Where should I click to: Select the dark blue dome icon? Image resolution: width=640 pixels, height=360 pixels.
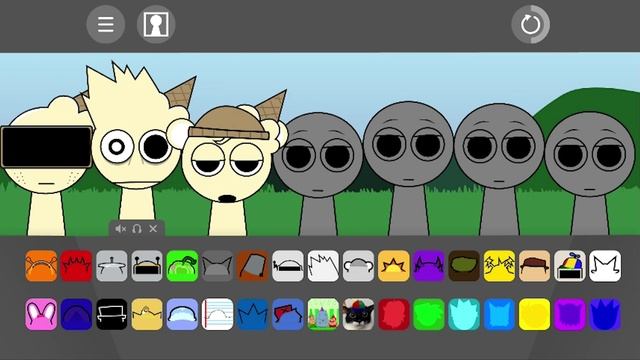point(76,314)
